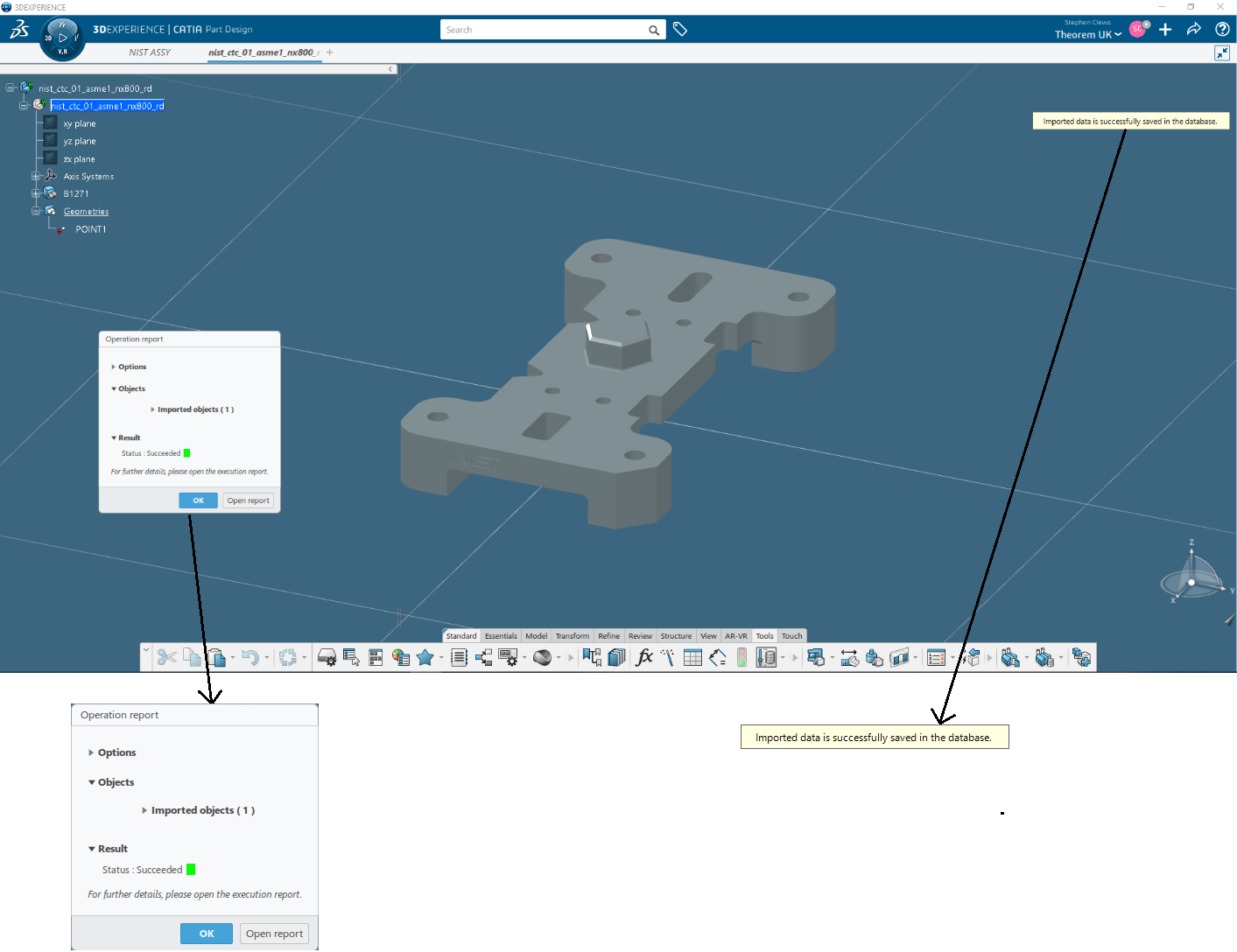Click the Paste clipboard icon

[217, 658]
